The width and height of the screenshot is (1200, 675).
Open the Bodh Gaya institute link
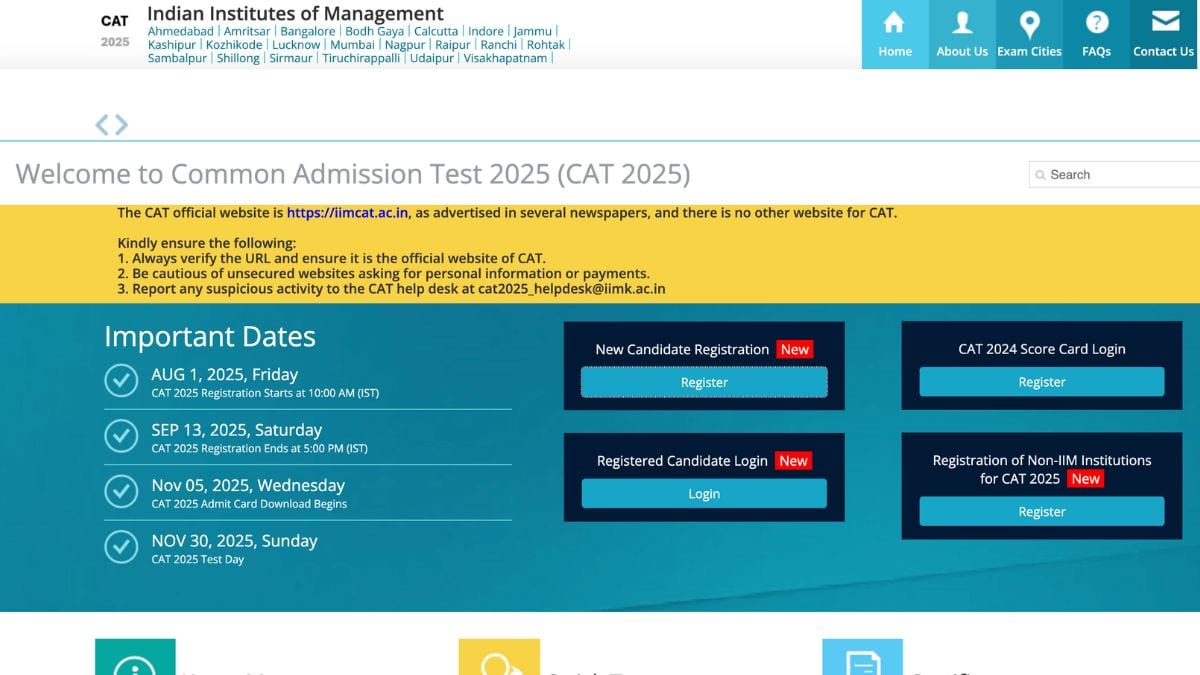click(x=375, y=32)
